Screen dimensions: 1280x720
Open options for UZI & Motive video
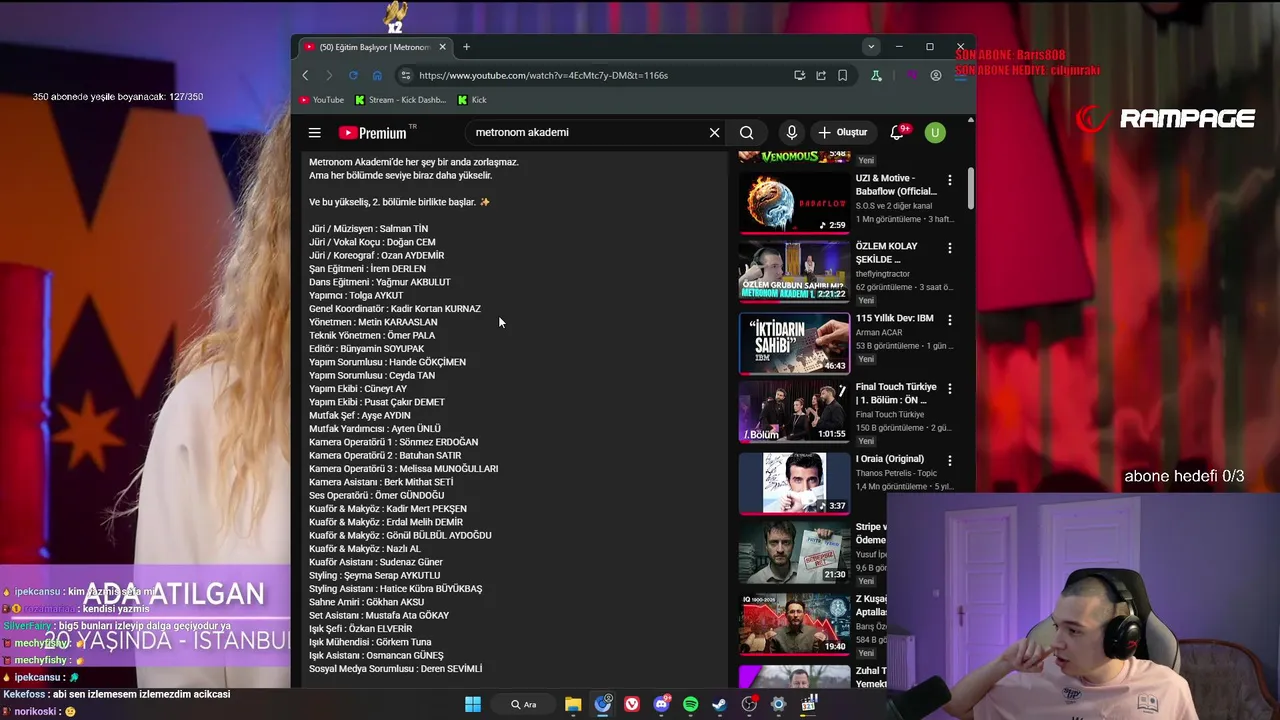[x=950, y=180]
